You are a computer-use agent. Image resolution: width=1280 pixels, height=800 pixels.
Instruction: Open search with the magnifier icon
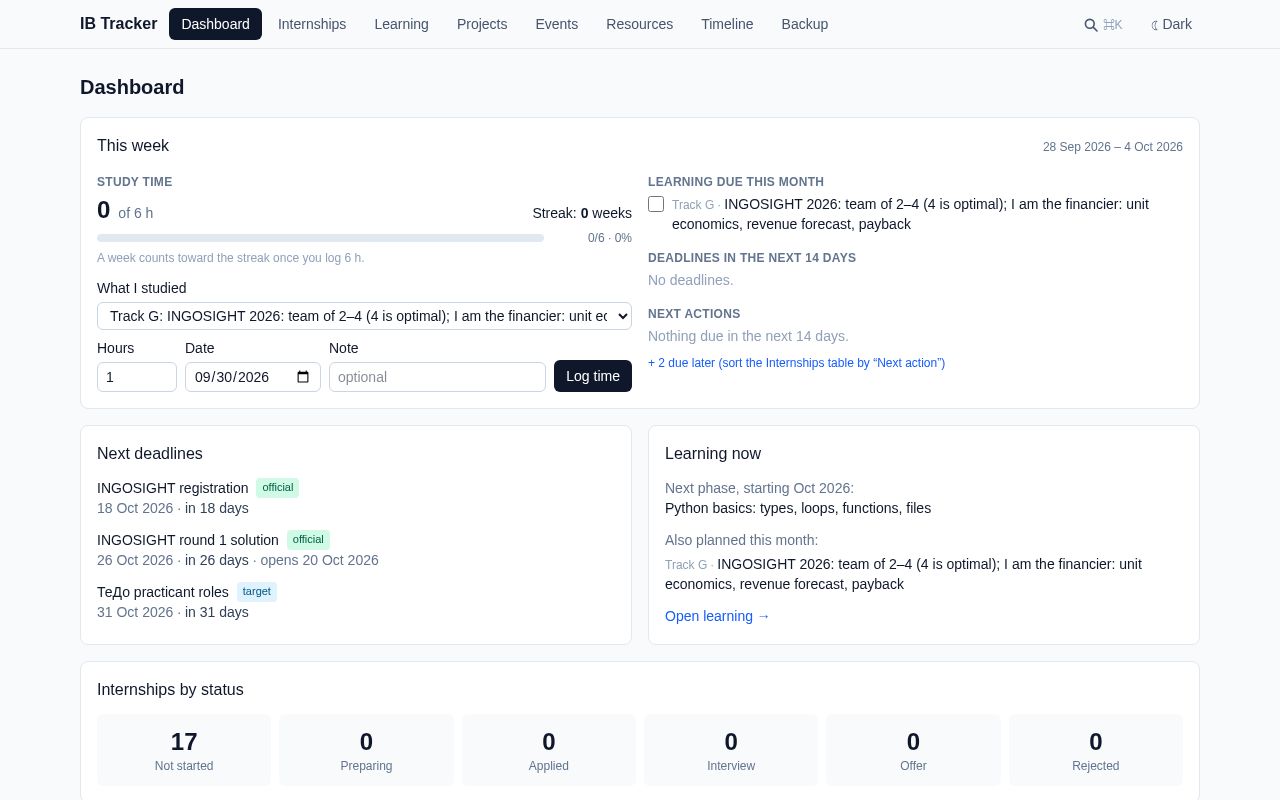(x=1103, y=24)
